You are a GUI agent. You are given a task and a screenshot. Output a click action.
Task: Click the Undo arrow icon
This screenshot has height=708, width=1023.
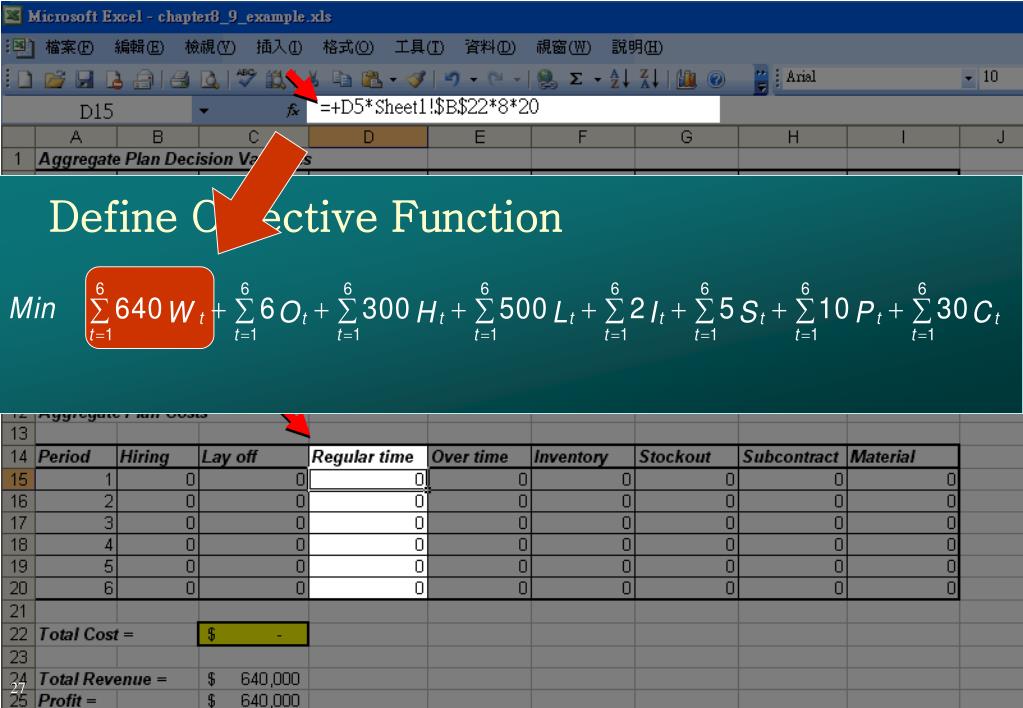coord(452,77)
